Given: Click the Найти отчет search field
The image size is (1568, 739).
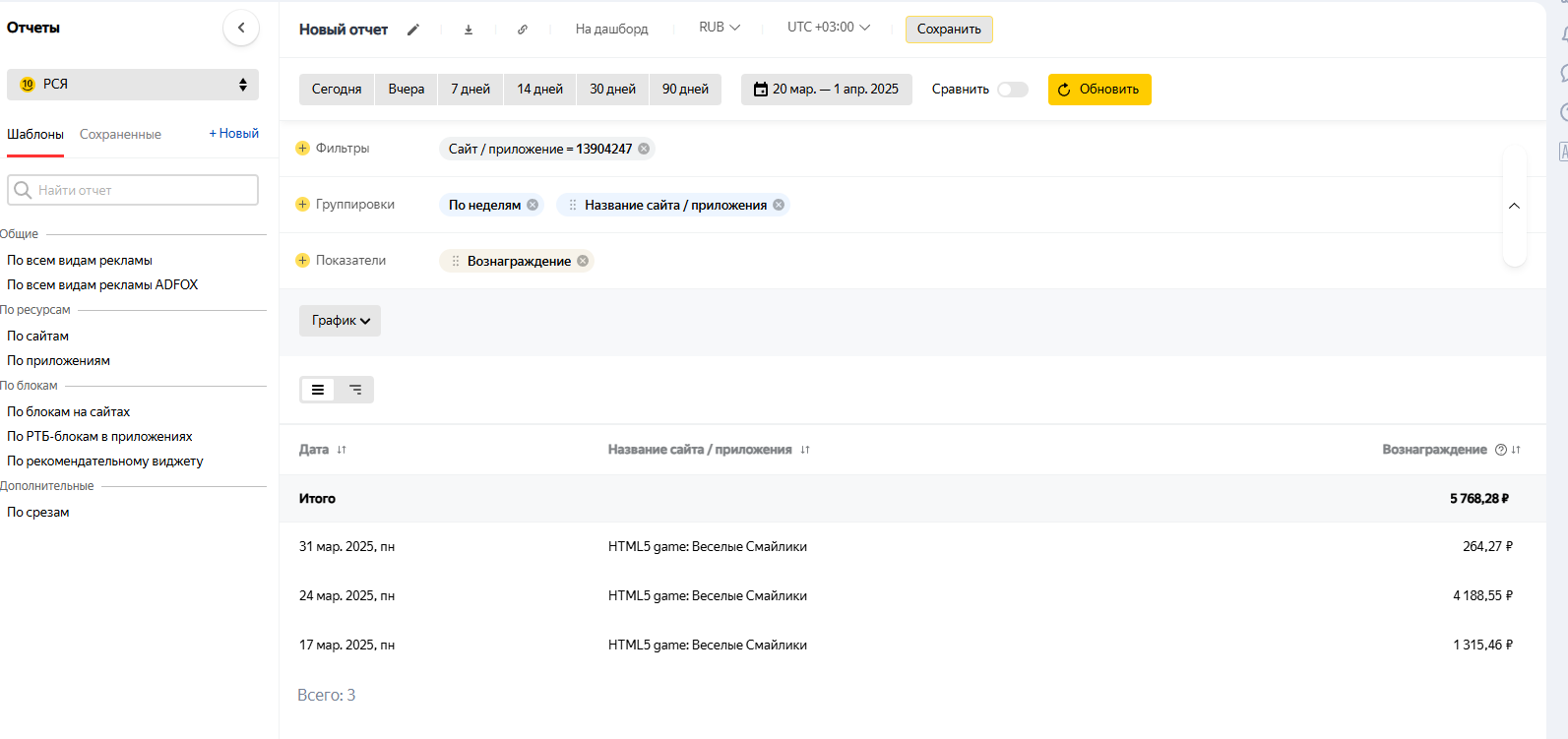Looking at the screenshot, I should 133,190.
